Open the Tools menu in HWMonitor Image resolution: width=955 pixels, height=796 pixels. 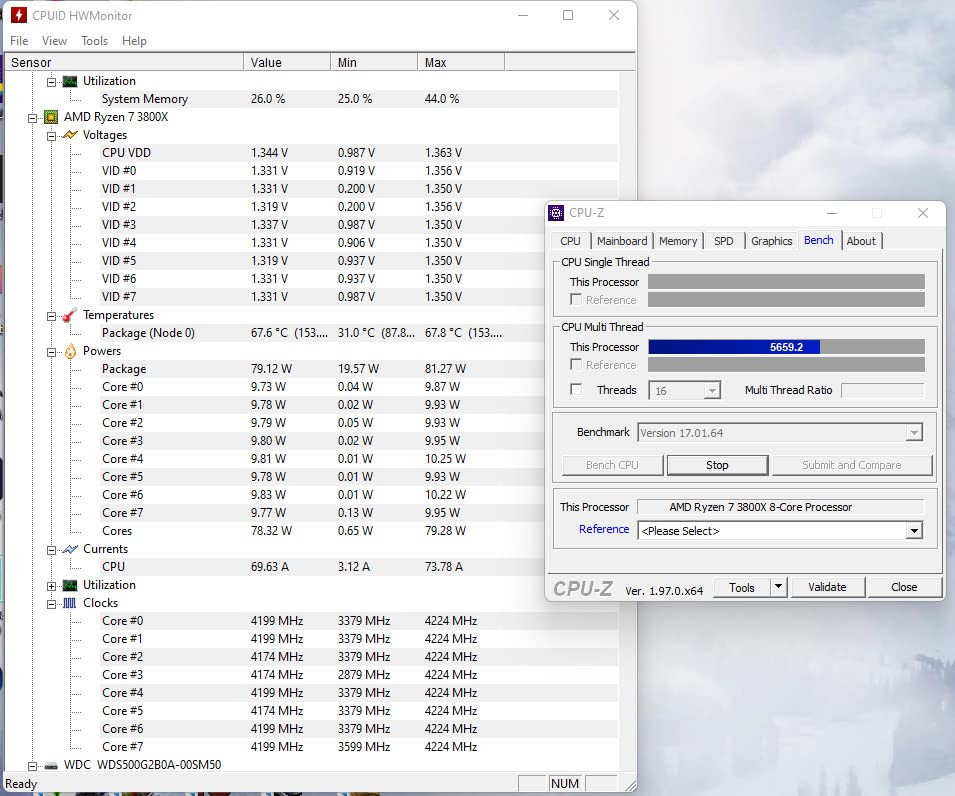(94, 41)
